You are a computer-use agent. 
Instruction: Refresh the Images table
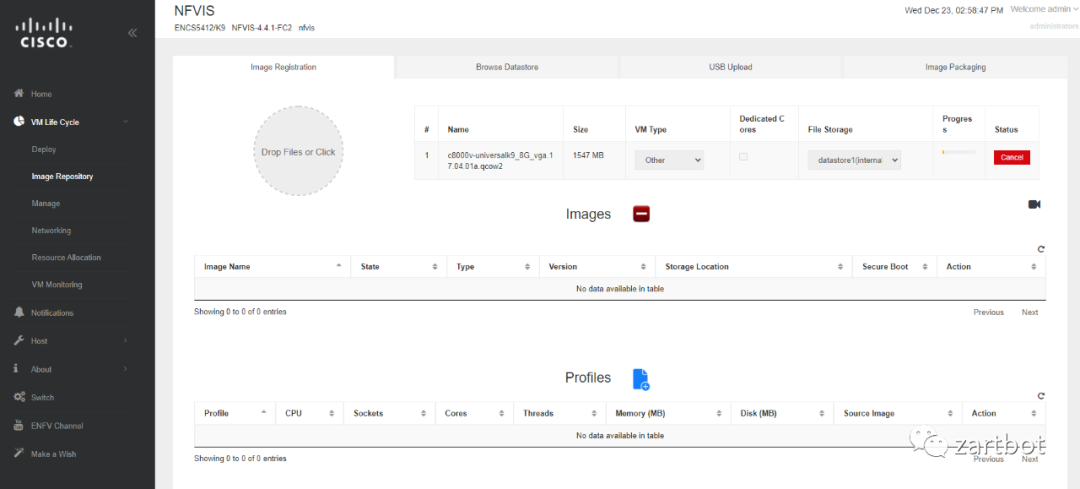tap(1041, 249)
